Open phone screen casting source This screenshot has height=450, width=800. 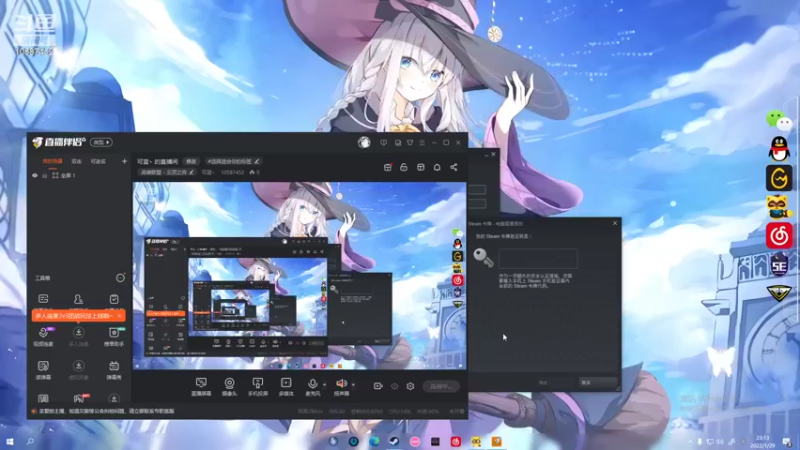[258, 387]
